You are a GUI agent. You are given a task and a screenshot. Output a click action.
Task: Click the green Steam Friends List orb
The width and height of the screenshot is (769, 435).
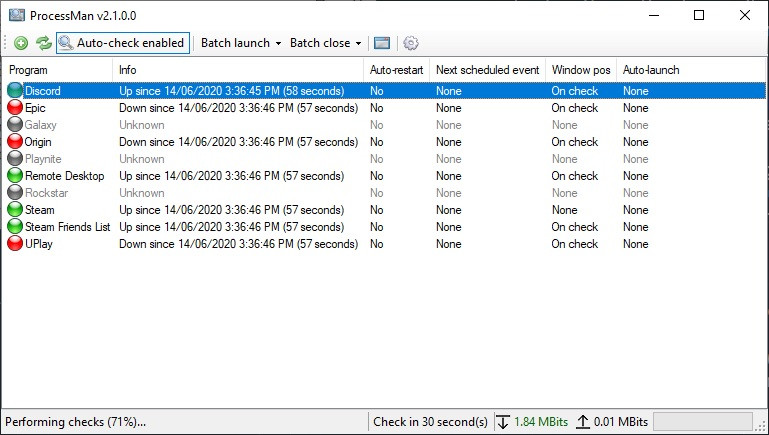(x=15, y=227)
